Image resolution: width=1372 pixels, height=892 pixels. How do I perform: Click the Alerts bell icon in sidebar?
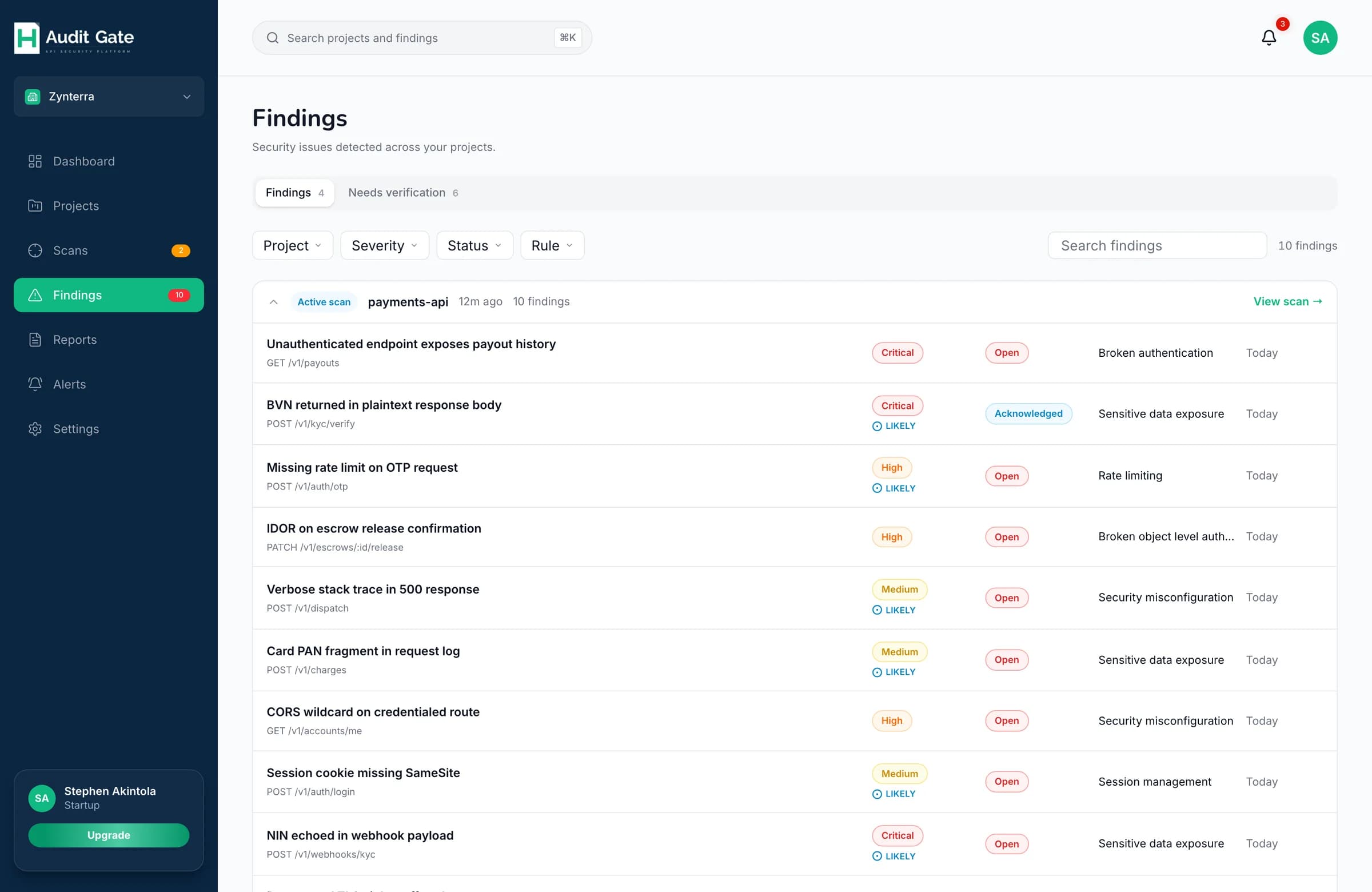(x=35, y=384)
